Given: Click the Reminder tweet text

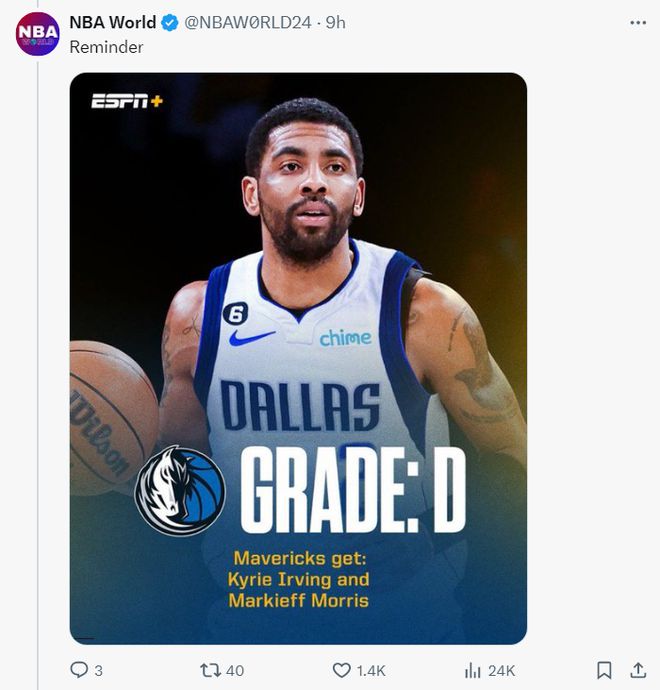Looking at the screenshot, I should point(106,47).
